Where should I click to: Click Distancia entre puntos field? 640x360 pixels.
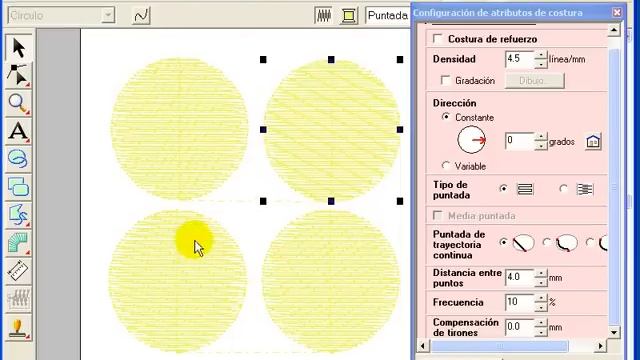pos(519,278)
